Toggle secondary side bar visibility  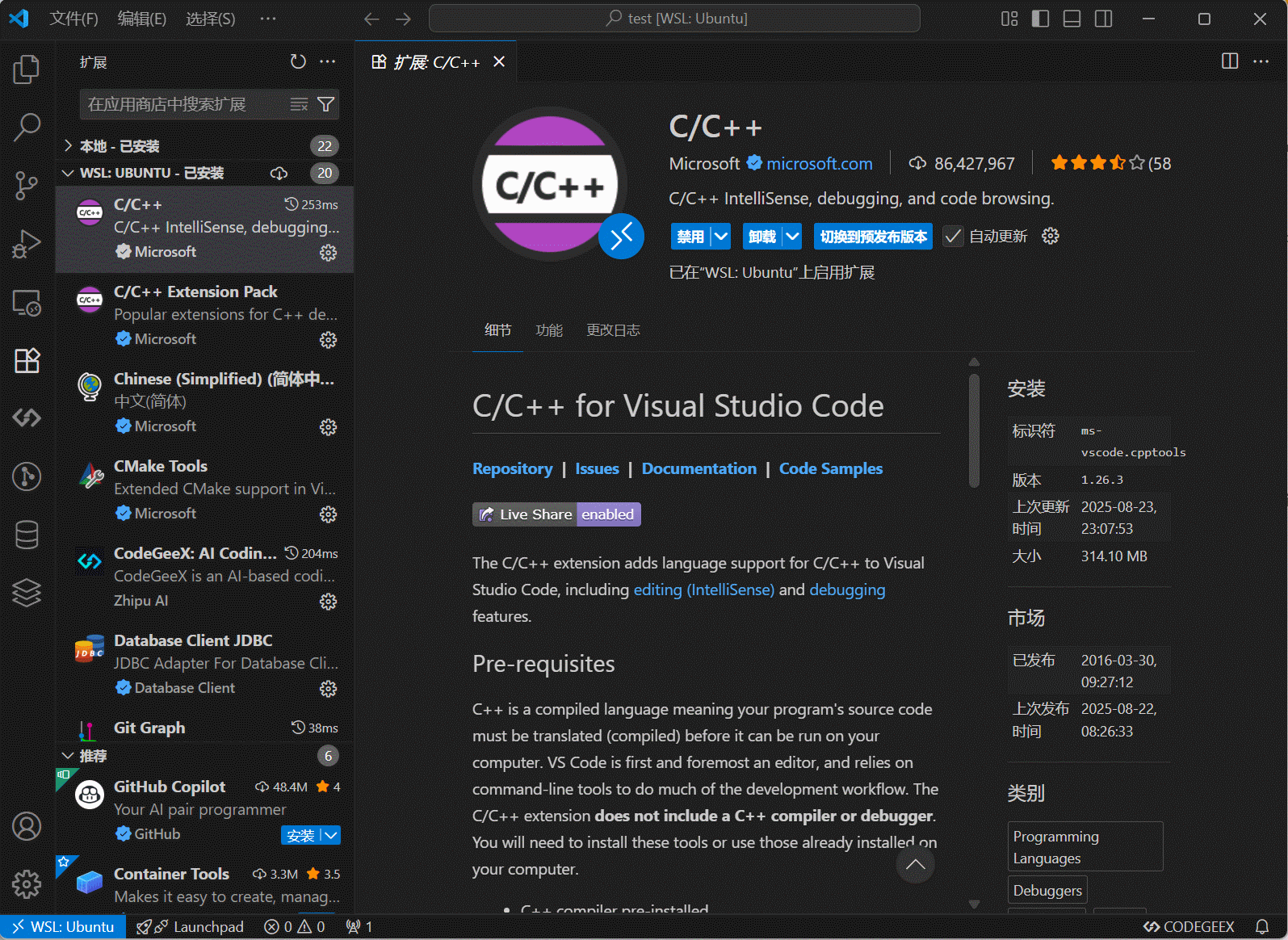[x=1103, y=19]
